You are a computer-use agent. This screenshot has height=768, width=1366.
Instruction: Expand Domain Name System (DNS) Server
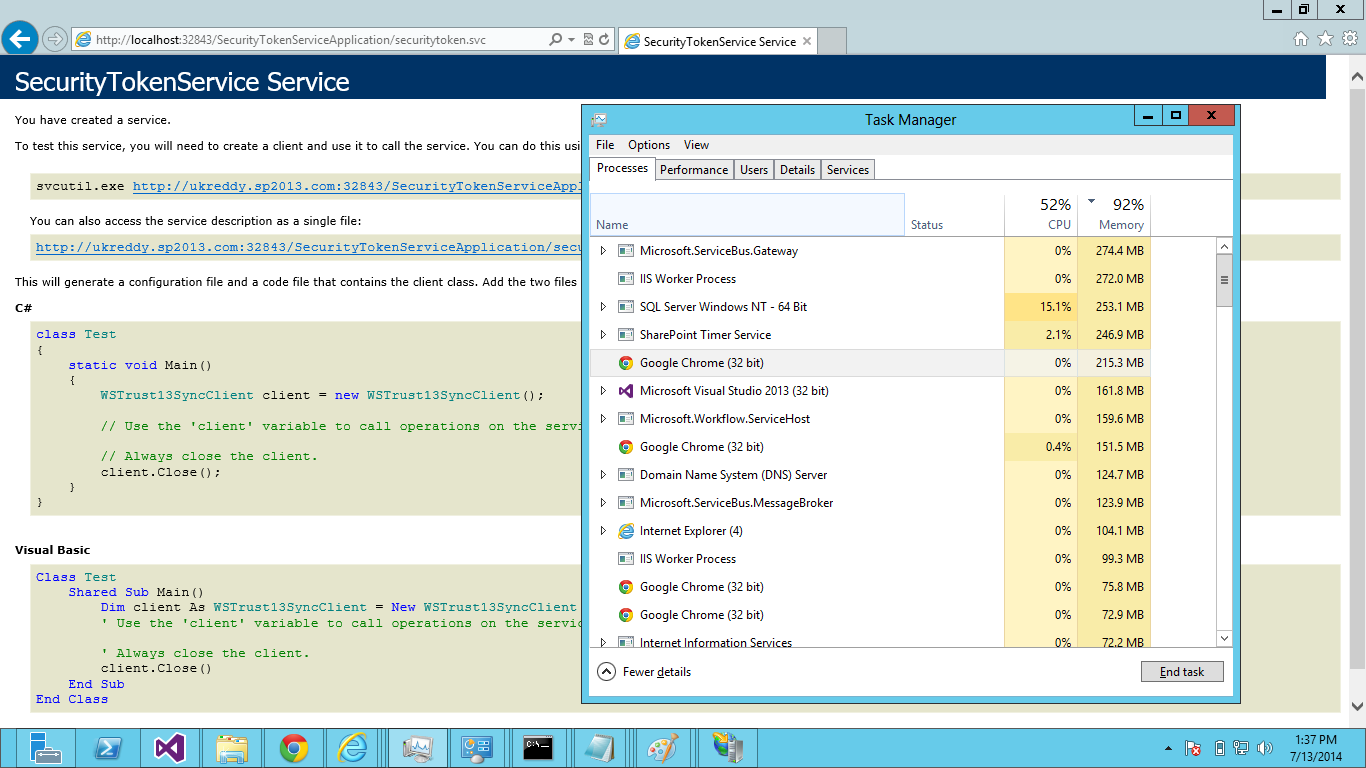click(x=603, y=475)
